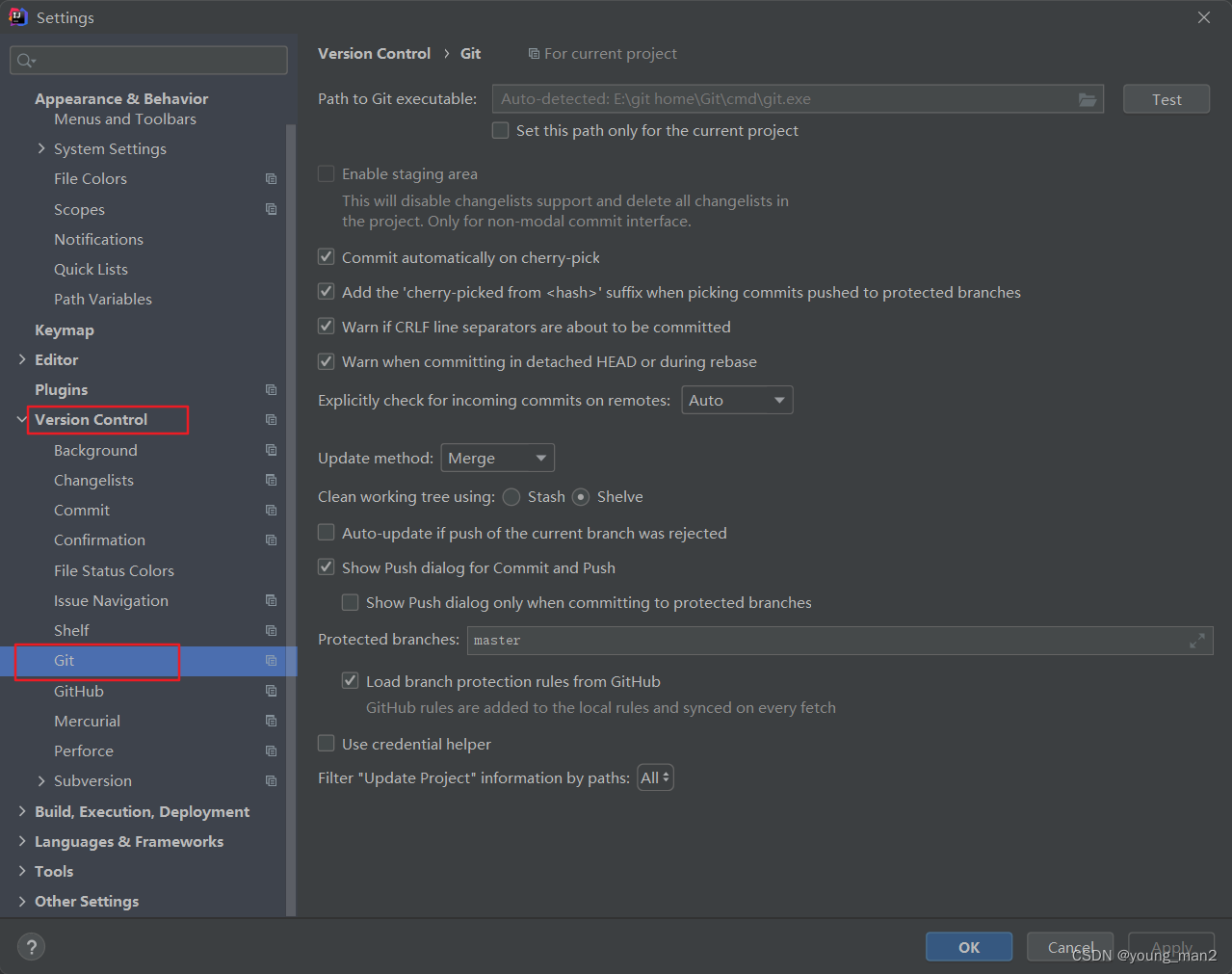Click the project-level icon next to Mercurial
This screenshot has height=974, width=1232.
[272, 721]
